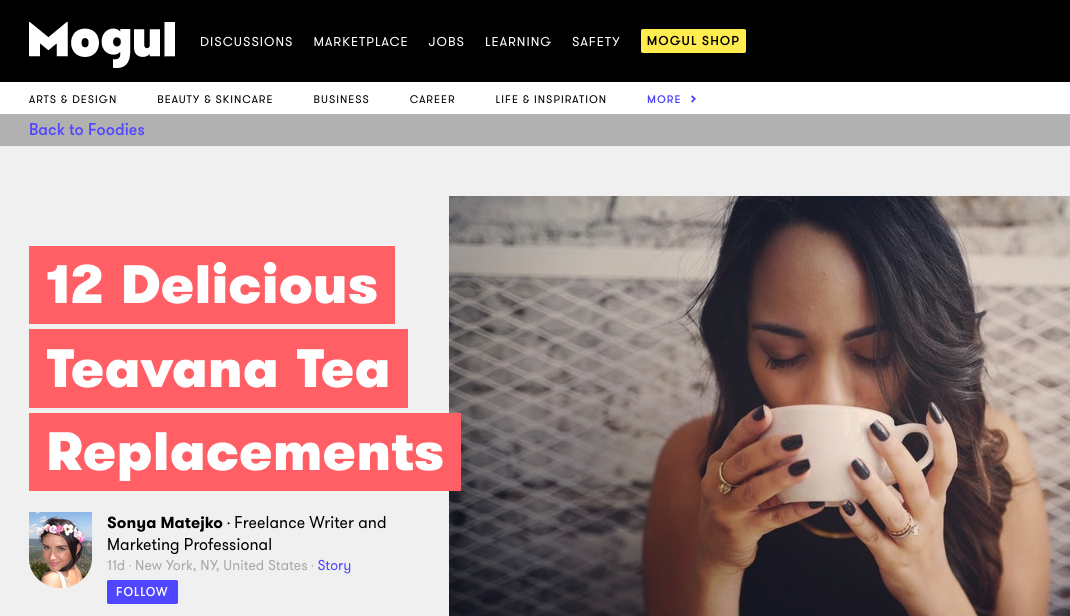This screenshot has width=1070, height=616.
Task: Select the Life & Inspiration category
Action: [551, 99]
